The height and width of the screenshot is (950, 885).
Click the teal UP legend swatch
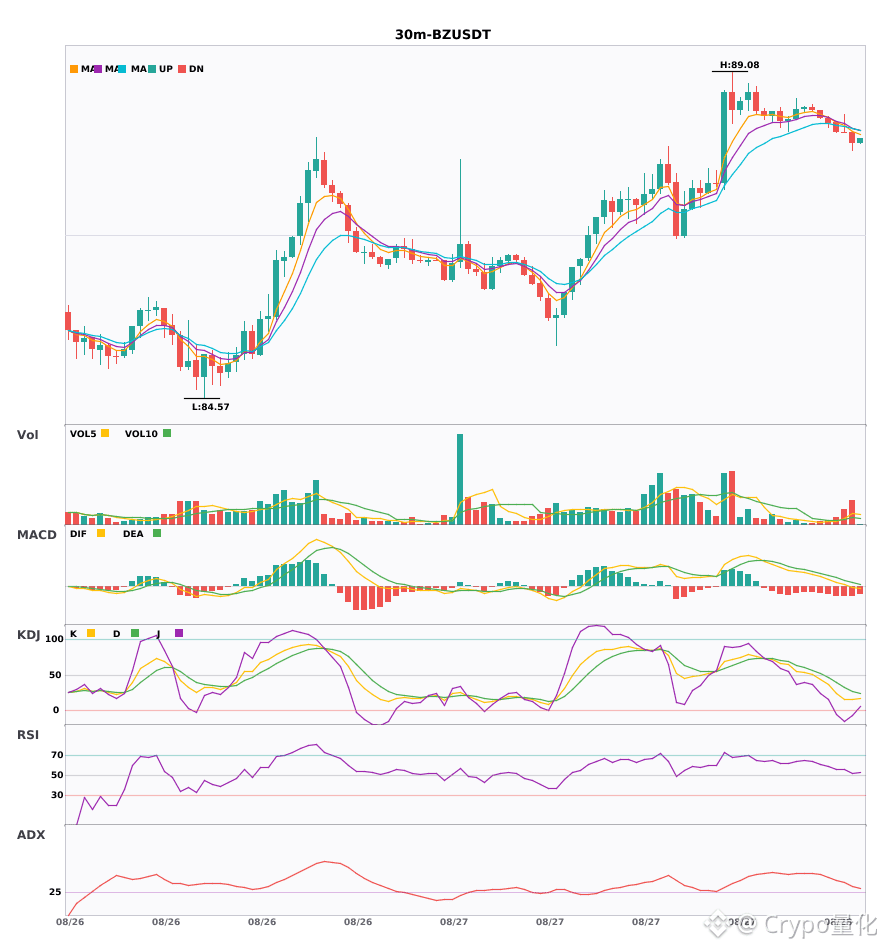click(x=152, y=69)
